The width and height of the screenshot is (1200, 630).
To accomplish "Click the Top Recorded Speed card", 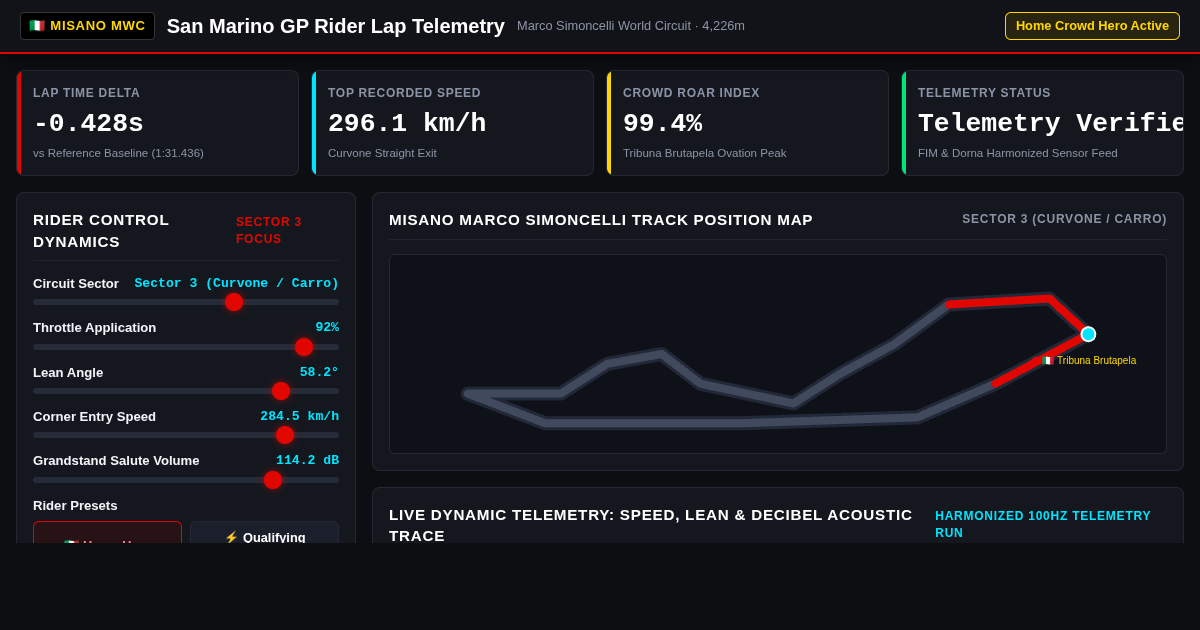I will click(452, 123).
